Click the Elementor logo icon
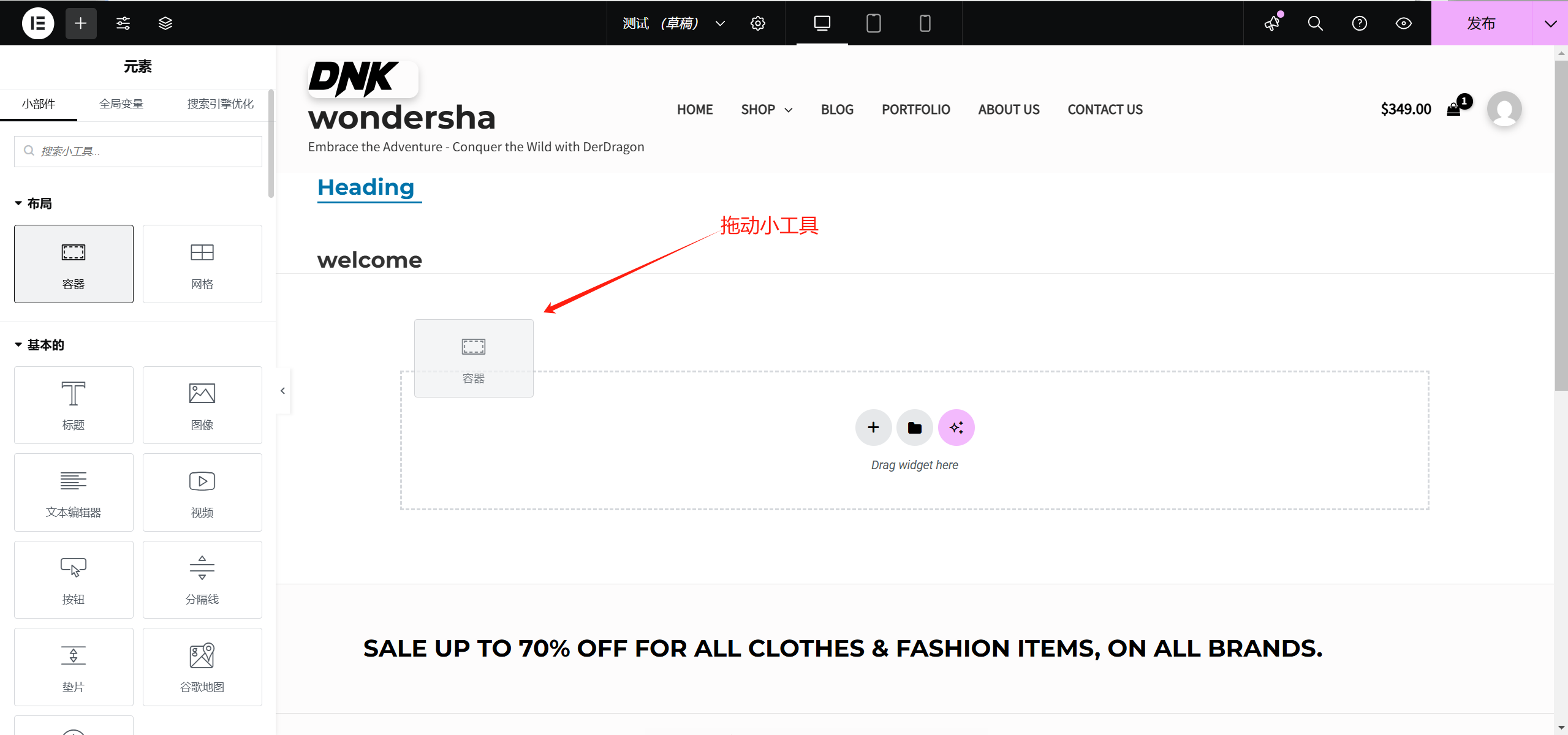Image resolution: width=1568 pixels, height=735 pixels. pos(38,23)
